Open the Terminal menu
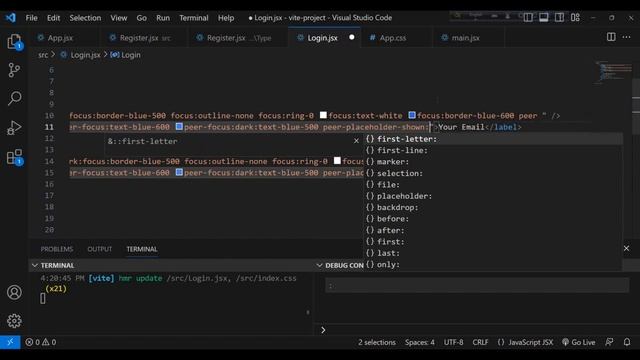The image size is (640, 360). (x=193, y=18)
